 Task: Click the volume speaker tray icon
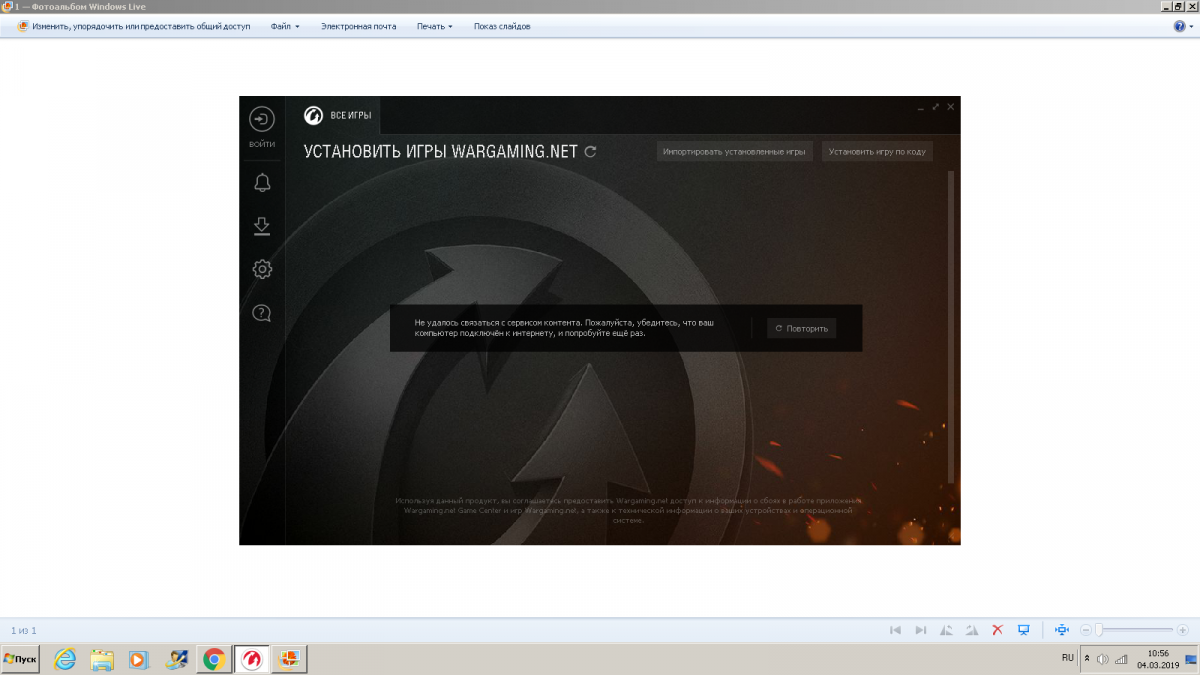coord(1103,659)
